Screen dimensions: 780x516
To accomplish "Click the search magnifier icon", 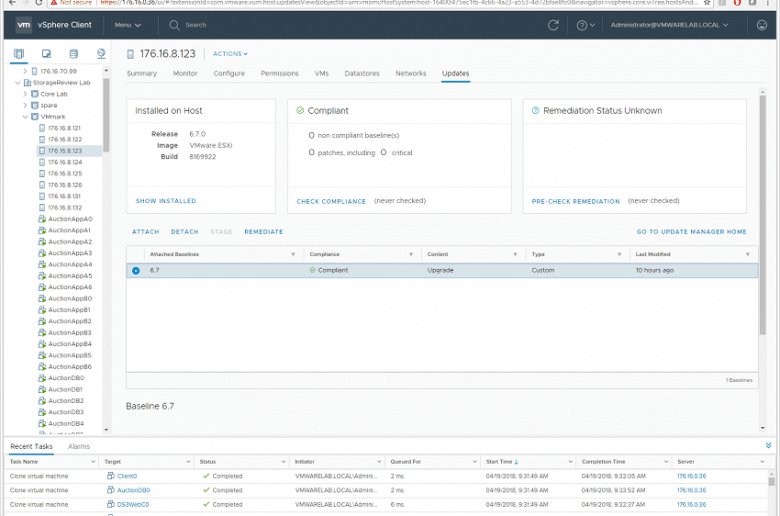I will tap(174, 25).
